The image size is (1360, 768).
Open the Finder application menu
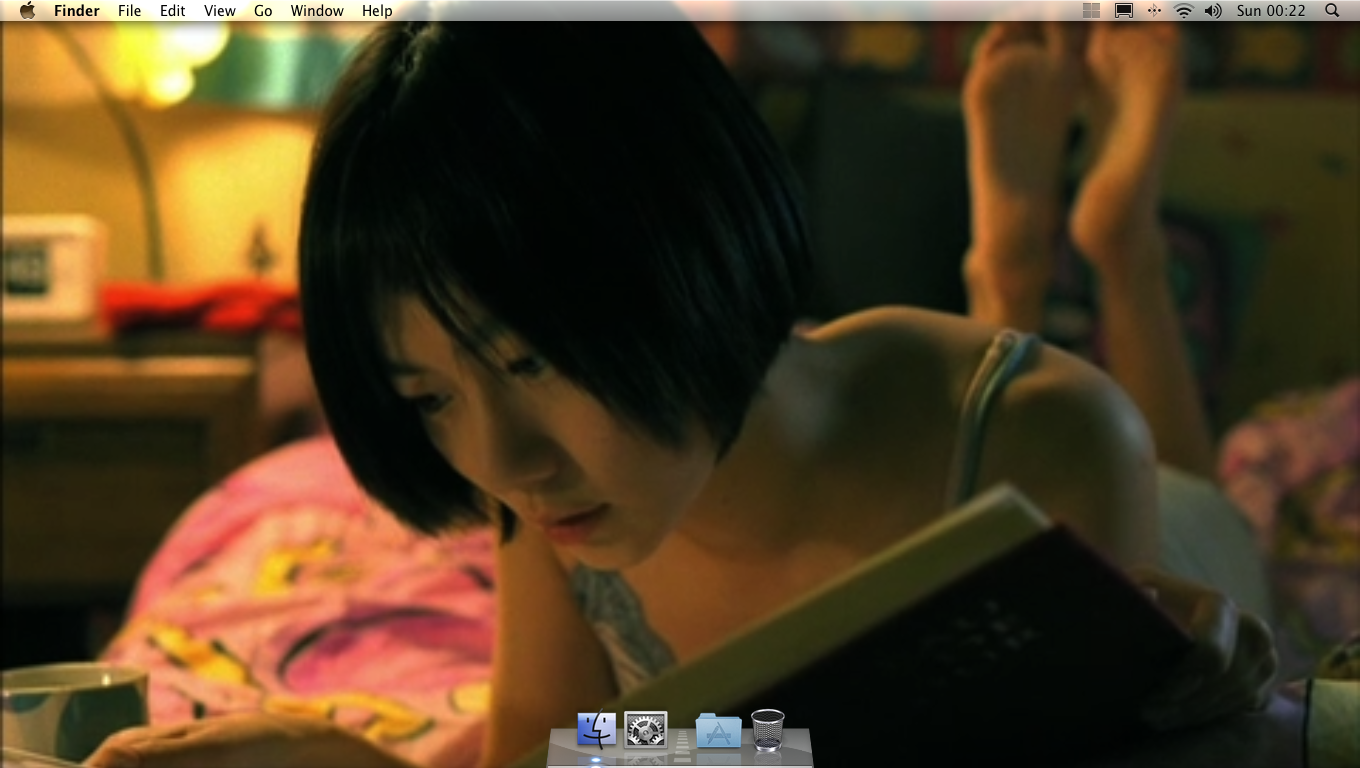click(x=77, y=10)
